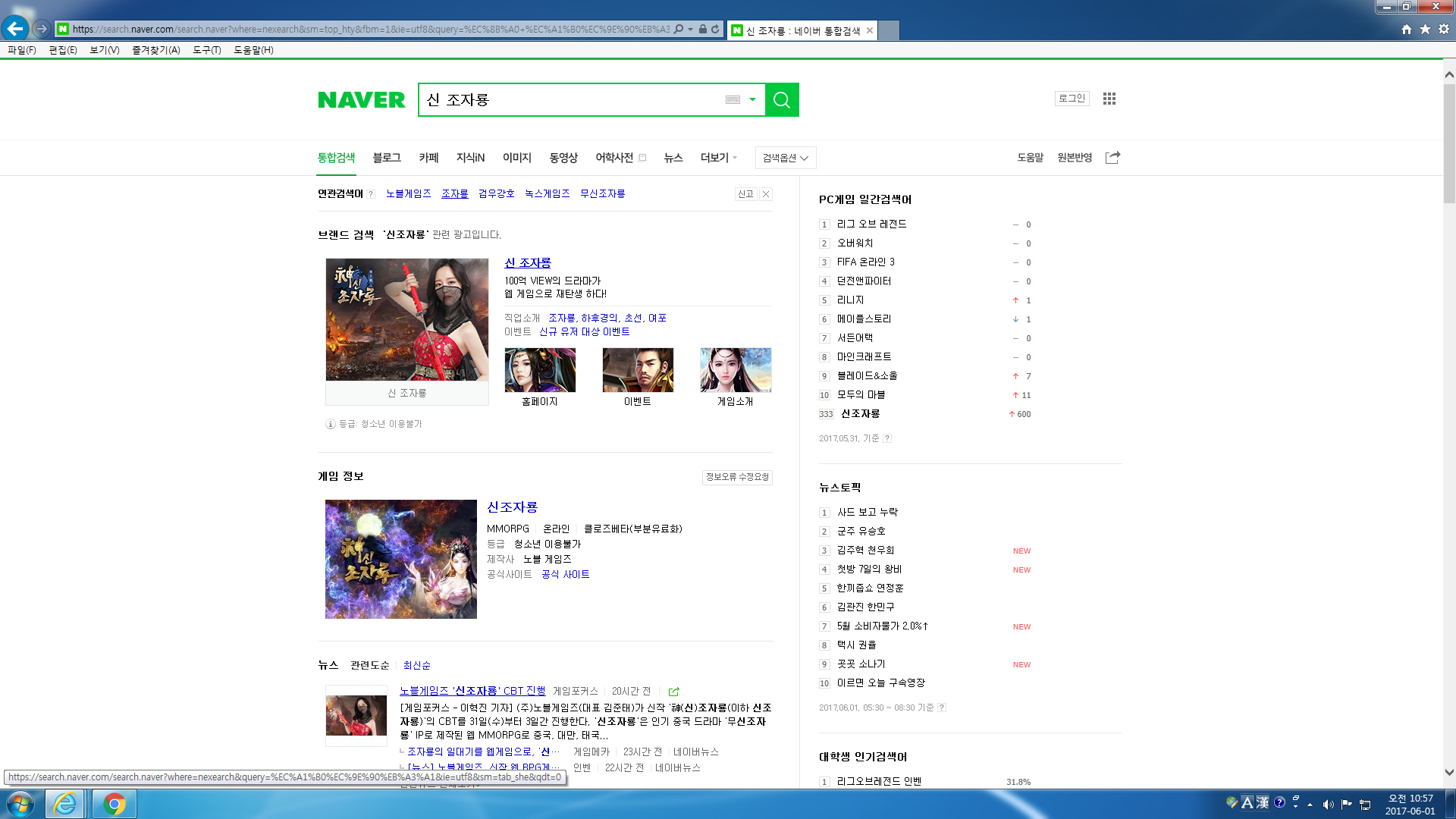The height and width of the screenshot is (819, 1456).
Task: Switch to the 블로그 tab
Action: 387,157
